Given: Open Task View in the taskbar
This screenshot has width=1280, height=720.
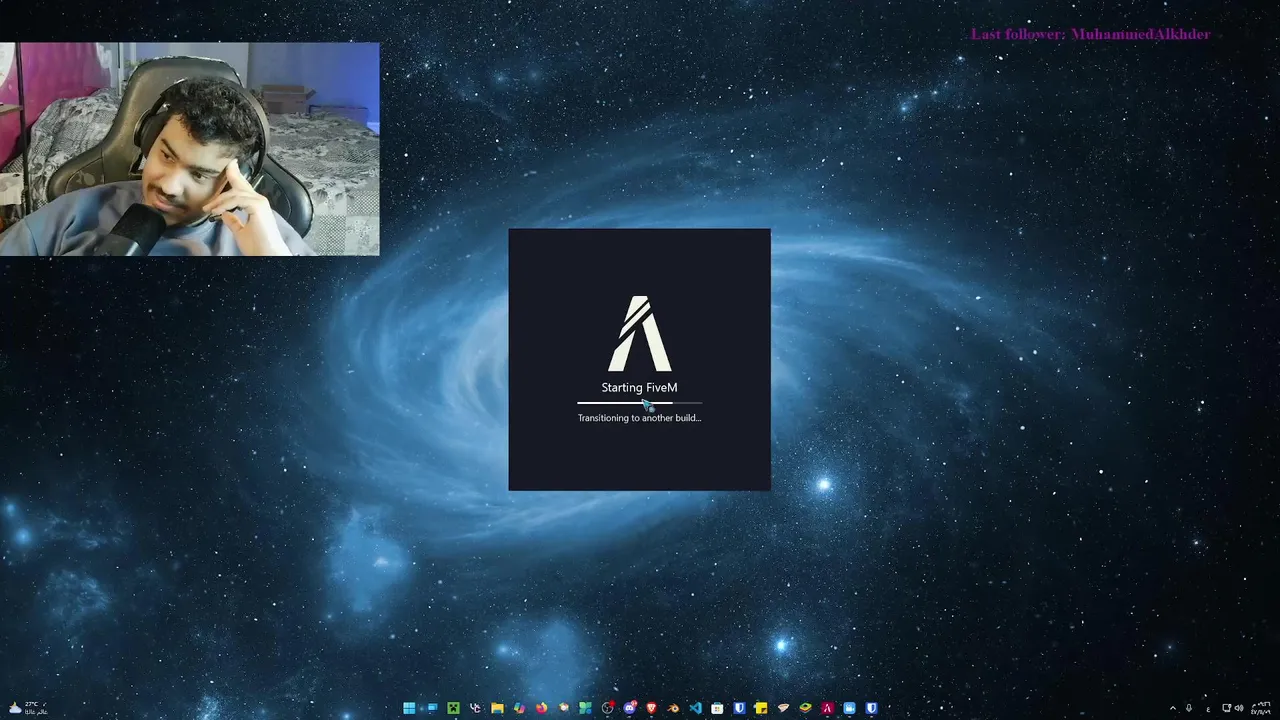Looking at the screenshot, I should pyautogui.click(x=432, y=708).
